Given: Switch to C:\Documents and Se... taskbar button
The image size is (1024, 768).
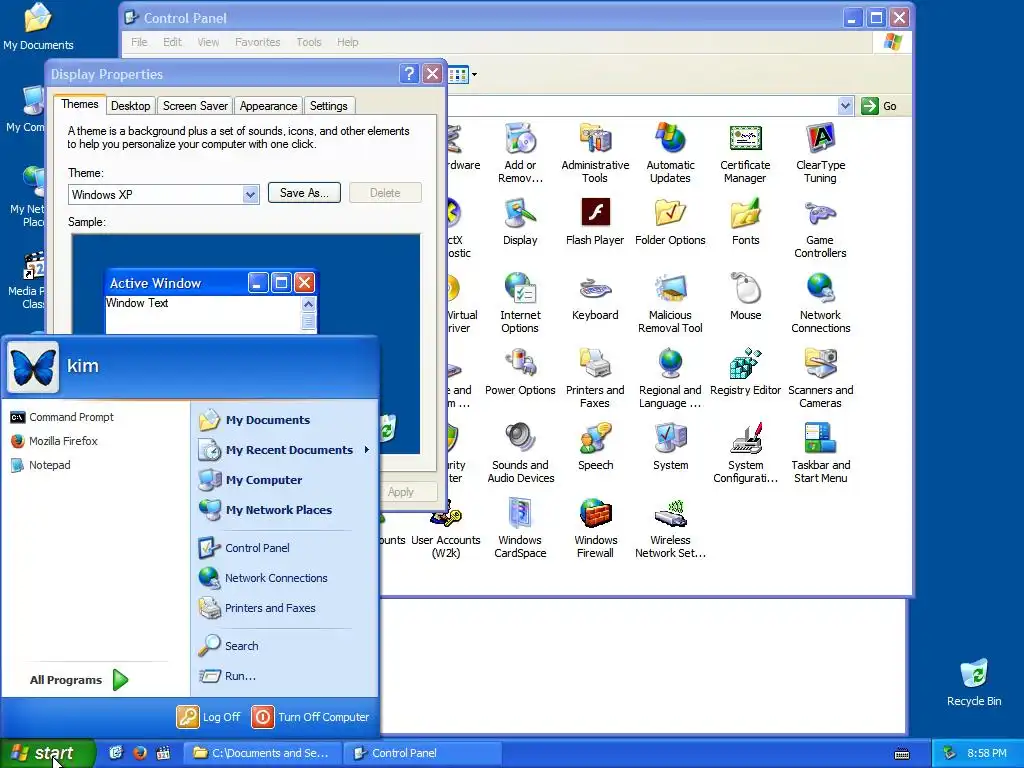Looking at the screenshot, I should 262,753.
